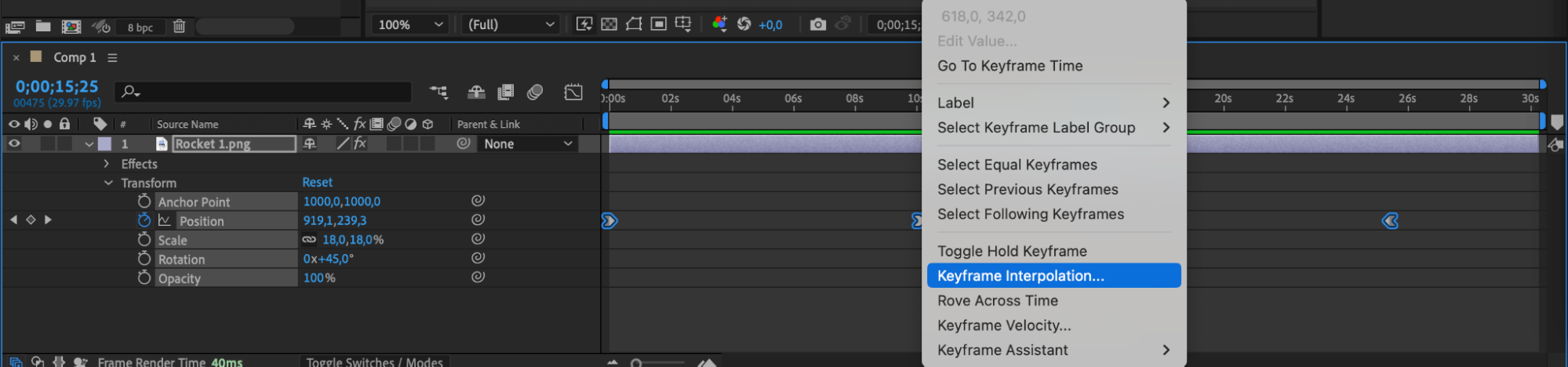Take a snapshot with the camera icon
The height and width of the screenshot is (367, 1568).
817,24
